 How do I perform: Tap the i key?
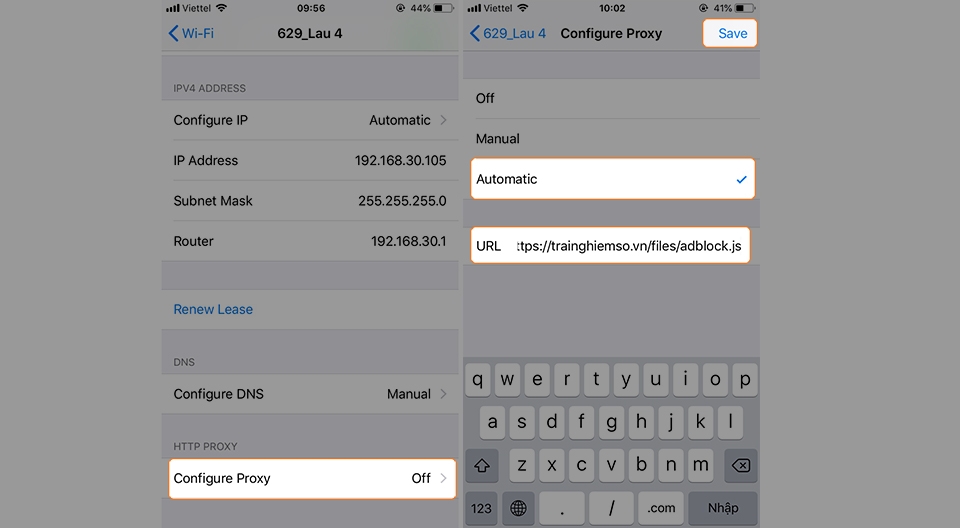click(685, 379)
